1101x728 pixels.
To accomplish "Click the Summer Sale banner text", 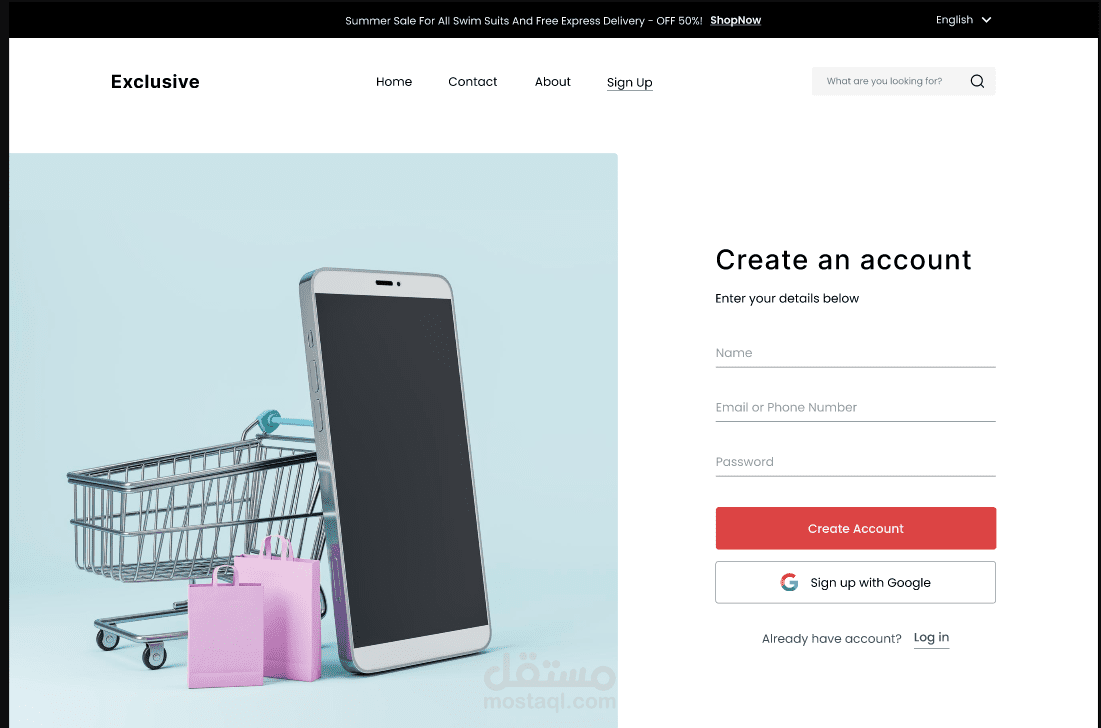I will pyautogui.click(x=523, y=21).
